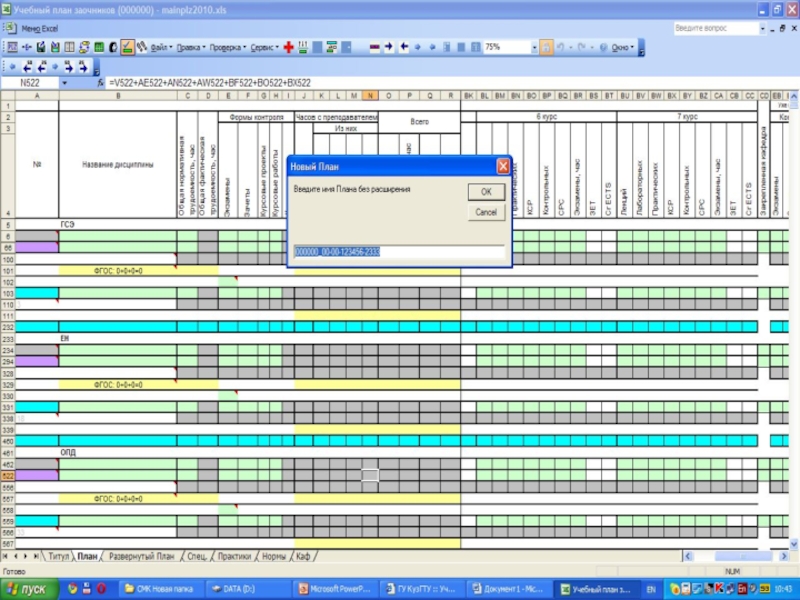Image resolution: width=800 pixels, height=600 pixels.
Task: Select the Практики sheet tab
Action: click(x=234, y=556)
